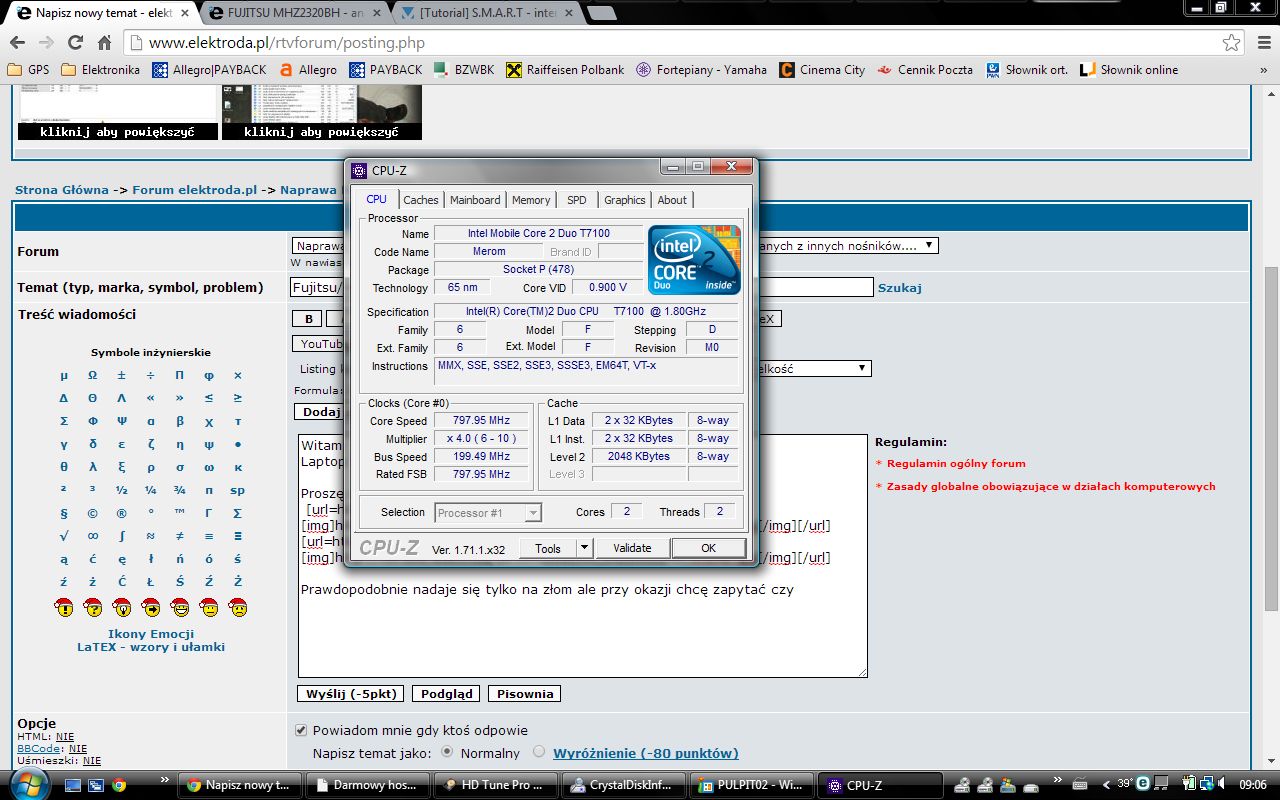Open the Strona Główna breadcrumb link
The height and width of the screenshot is (800, 1280).
pos(62,190)
